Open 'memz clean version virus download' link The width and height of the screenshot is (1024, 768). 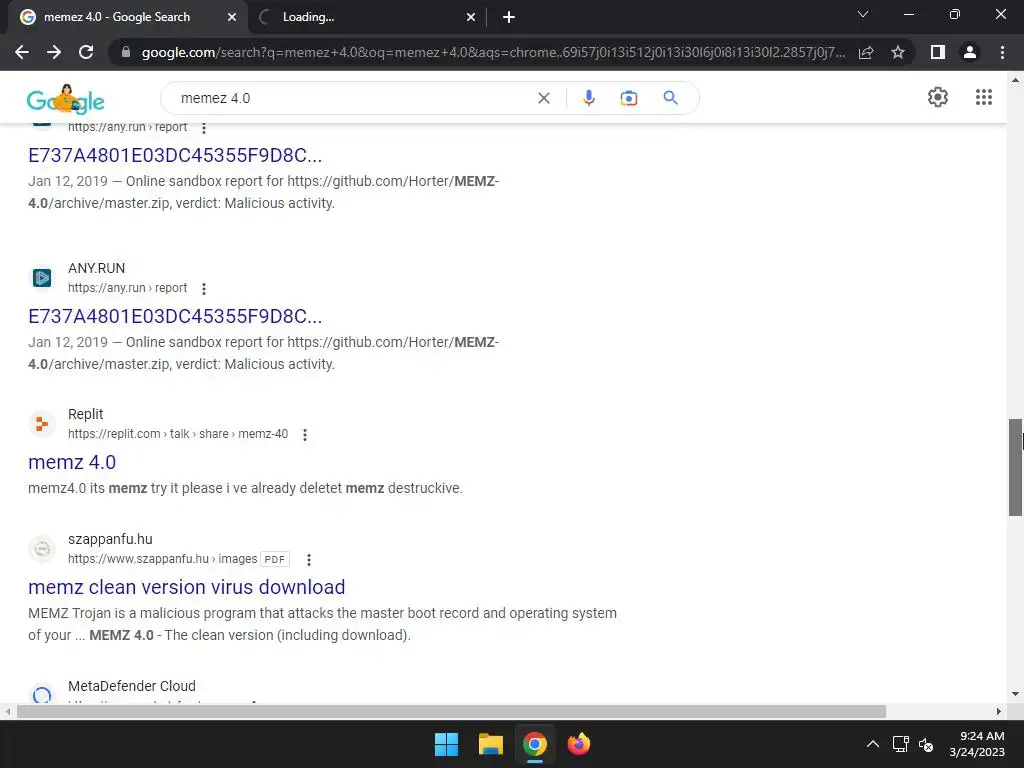pyautogui.click(x=187, y=587)
